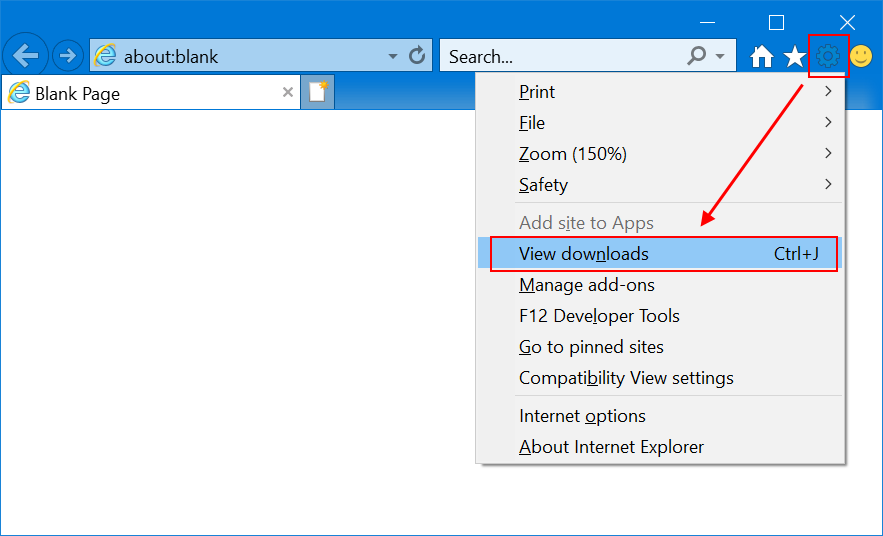Click the Tools gear icon

(828, 56)
